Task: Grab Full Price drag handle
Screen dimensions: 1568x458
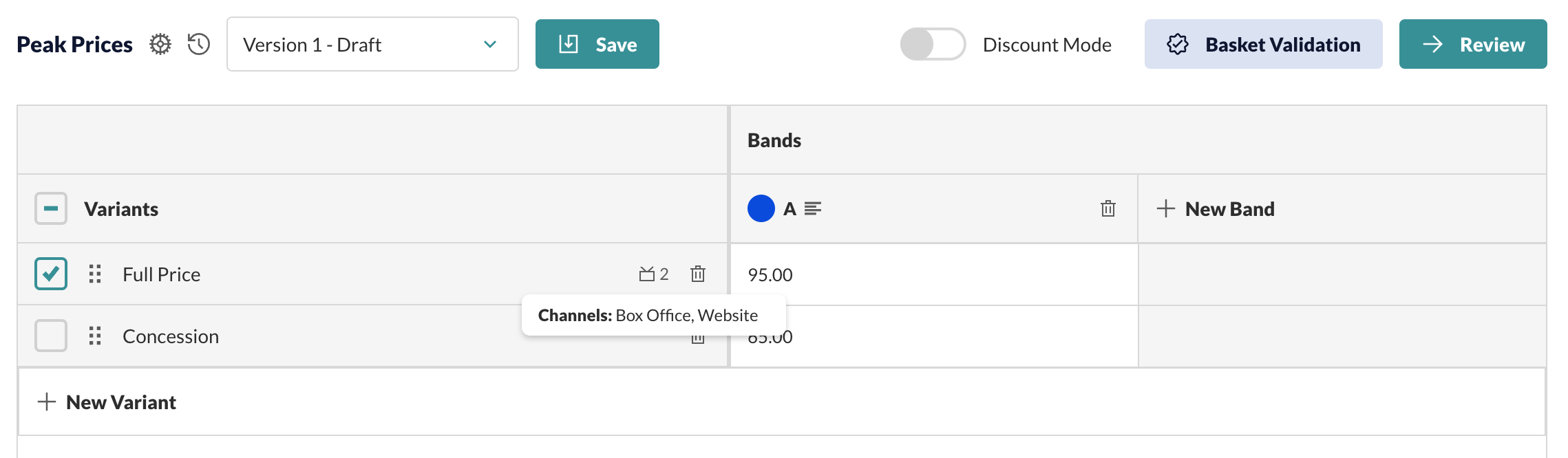Action: point(95,274)
